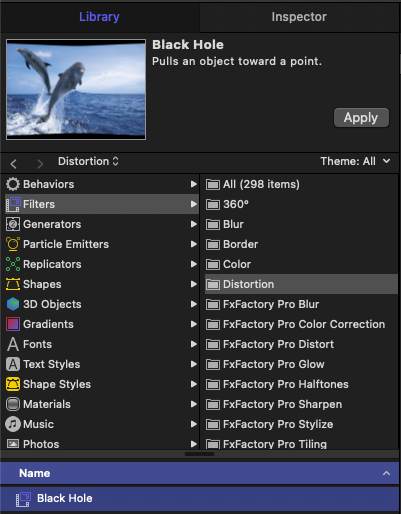
Task: Expand the Shapes category arrow
Action: [x=193, y=284]
